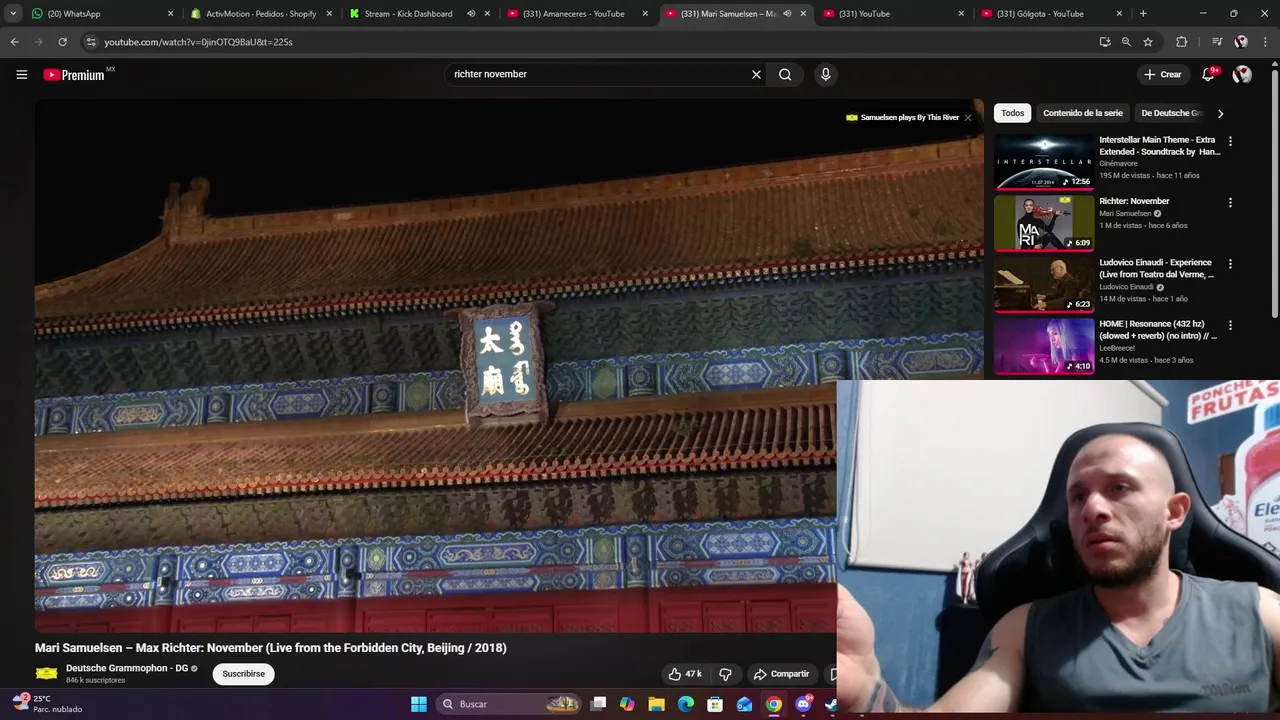Play Richter: November thumbnail
Screen dimensions: 1280x720
coord(1044,223)
